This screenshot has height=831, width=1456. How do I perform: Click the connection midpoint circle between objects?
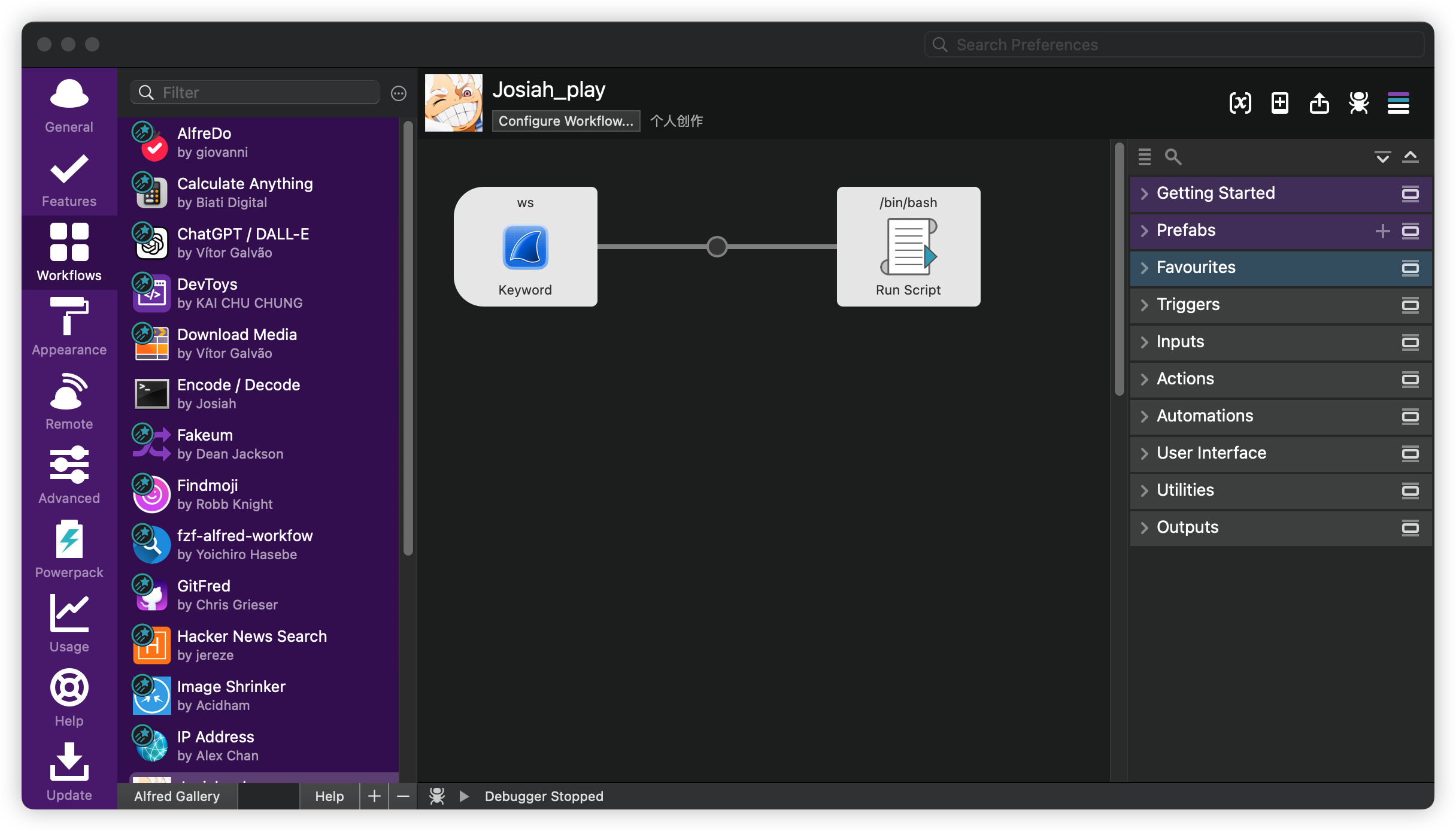click(x=717, y=247)
